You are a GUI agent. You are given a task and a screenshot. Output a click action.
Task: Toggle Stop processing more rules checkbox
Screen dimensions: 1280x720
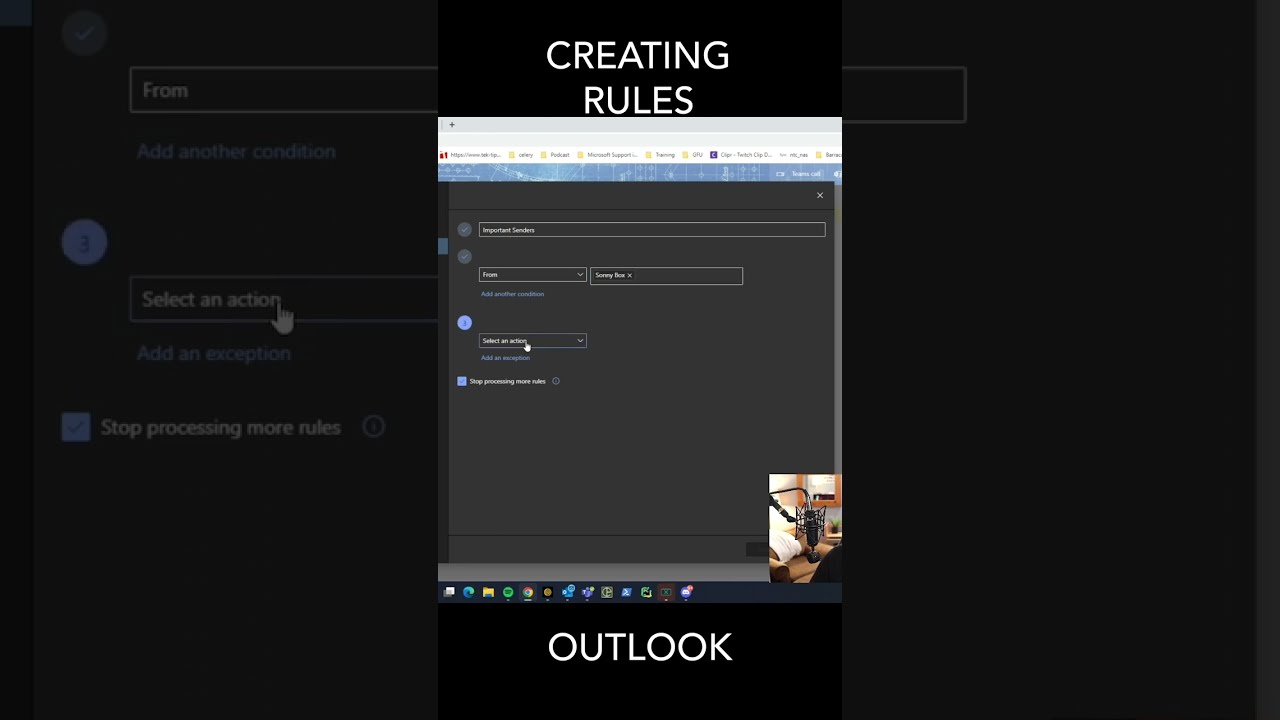tap(462, 381)
